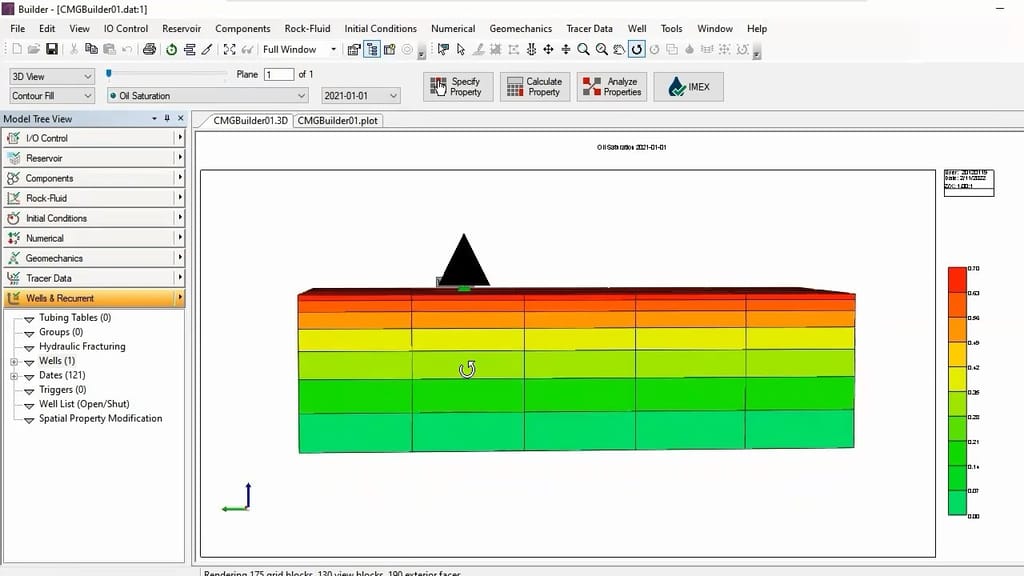This screenshot has width=1024, height=576.
Task: Click the New file icon
Action: pos(17,50)
